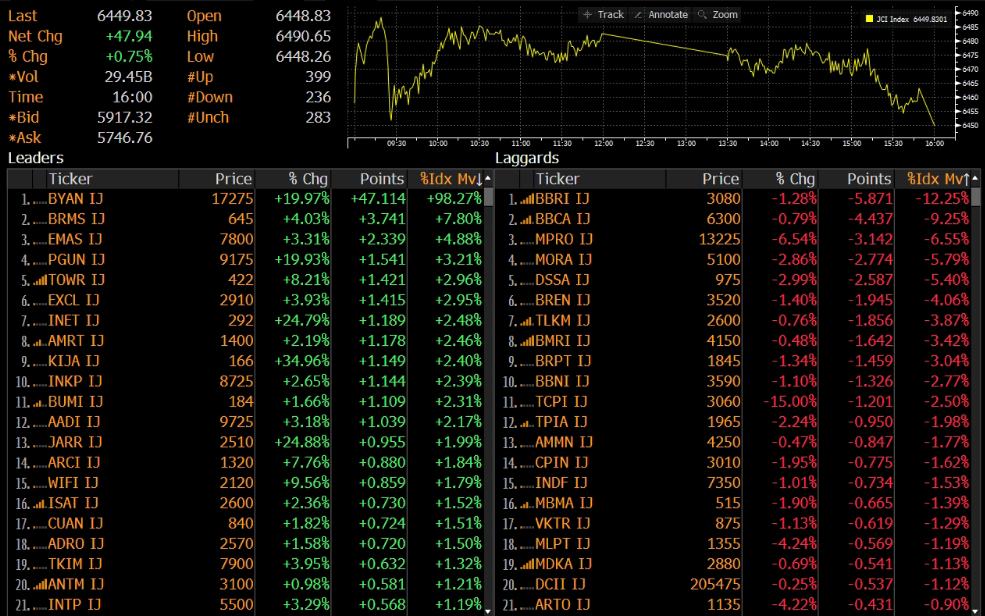Select BYAN IJ ticker in Leaders
985x616 pixels.
pyautogui.click(x=75, y=199)
